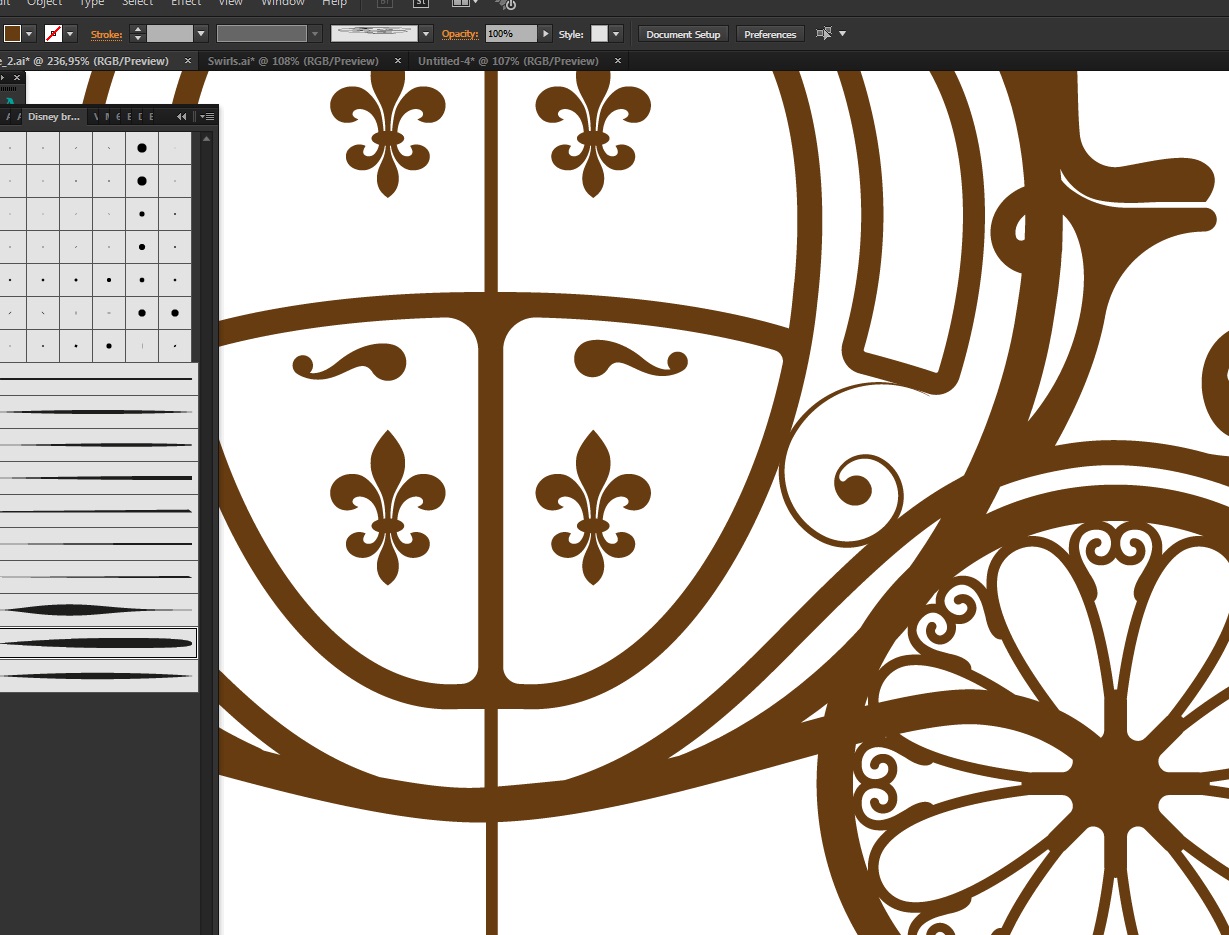This screenshot has height=935, width=1229.
Task: Open the Help menu
Action: (x=334, y=3)
